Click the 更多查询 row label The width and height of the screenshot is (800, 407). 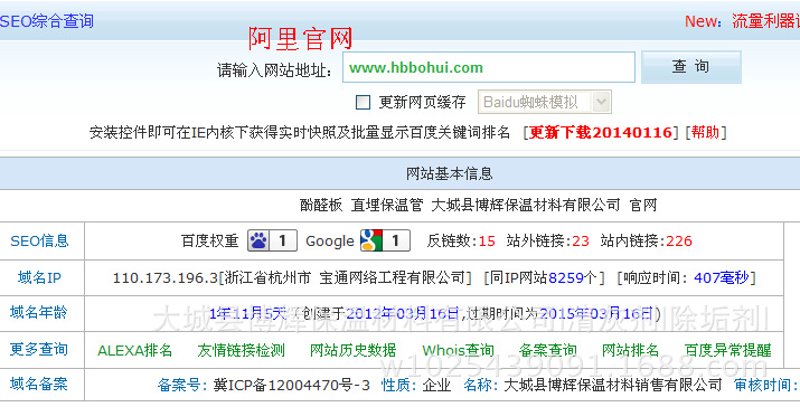click(x=39, y=349)
